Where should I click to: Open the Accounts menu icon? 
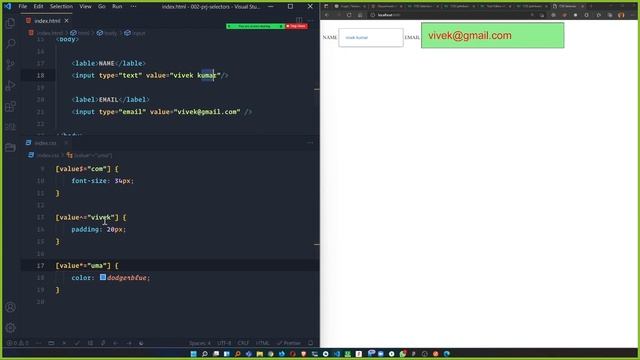point(11,307)
